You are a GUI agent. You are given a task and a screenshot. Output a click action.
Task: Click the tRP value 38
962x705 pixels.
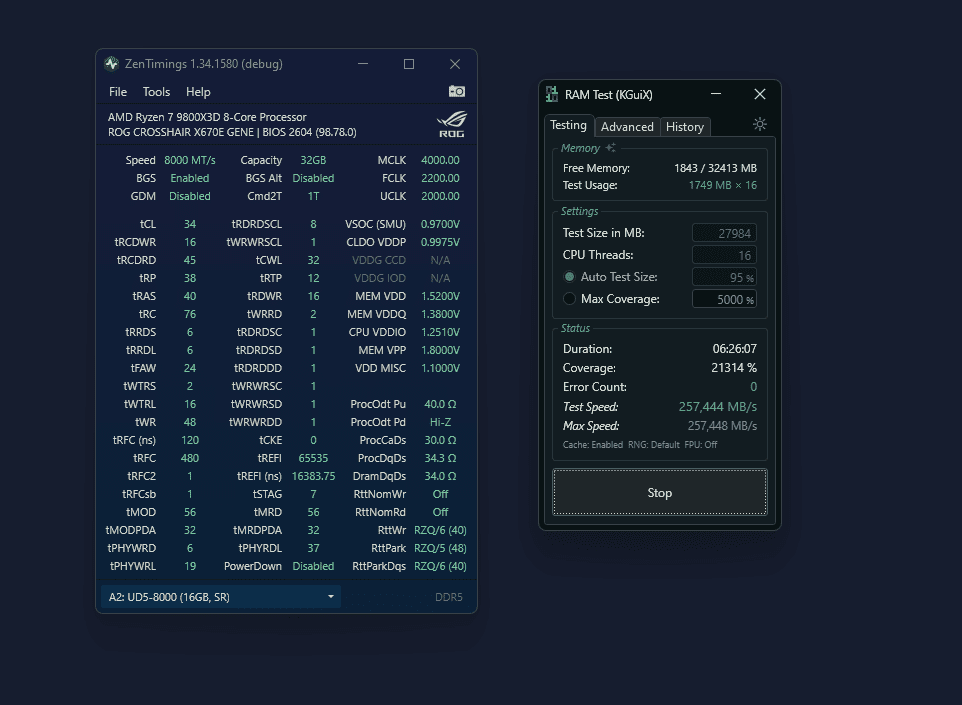190,278
